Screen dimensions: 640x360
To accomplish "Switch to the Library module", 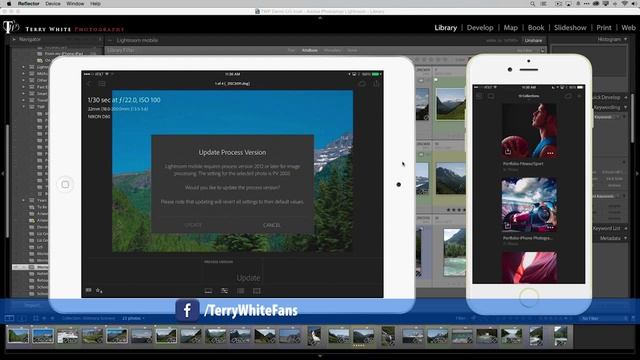I will [x=445, y=28].
